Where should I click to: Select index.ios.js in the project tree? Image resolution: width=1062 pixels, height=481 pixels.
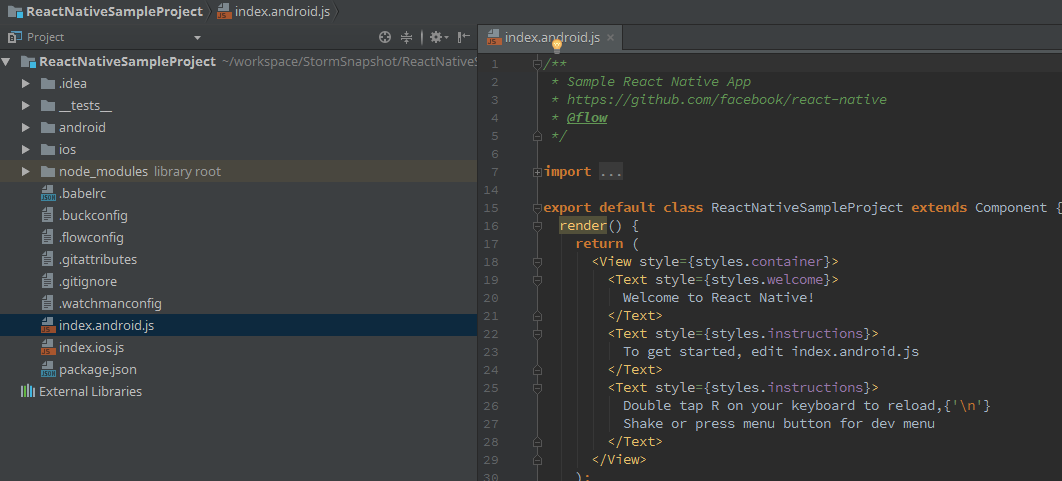coord(91,348)
